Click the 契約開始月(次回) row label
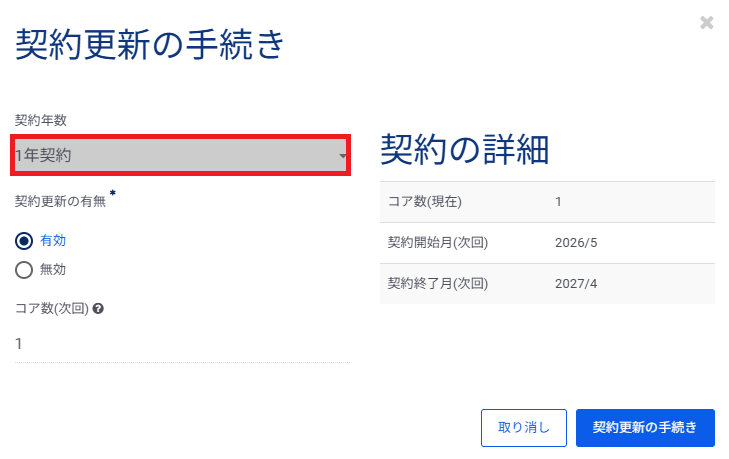 tap(437, 243)
